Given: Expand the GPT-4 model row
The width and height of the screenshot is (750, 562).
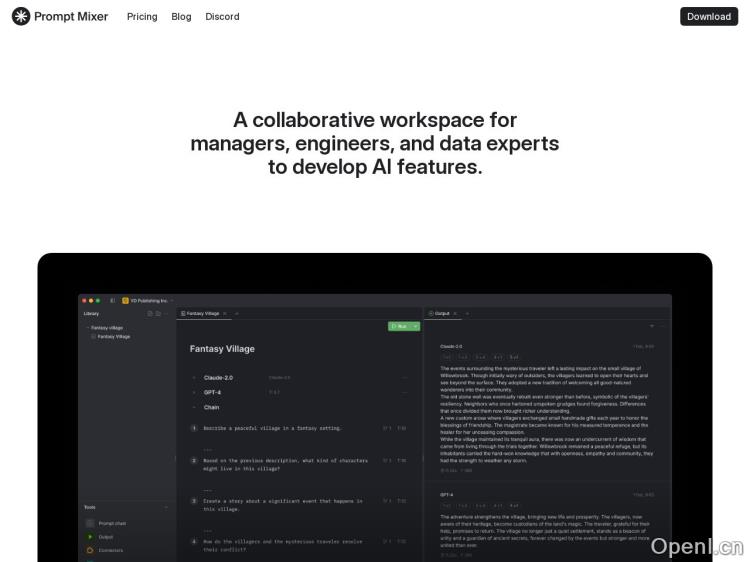Looking at the screenshot, I should pyautogui.click(x=194, y=392).
